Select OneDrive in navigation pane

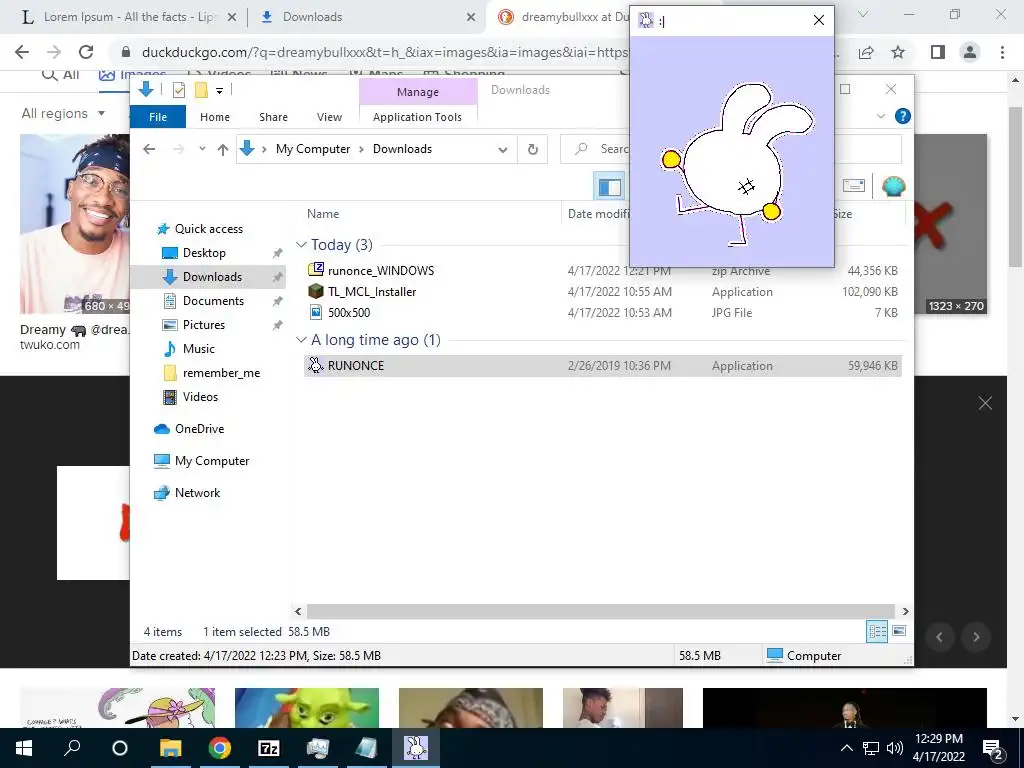(x=199, y=429)
